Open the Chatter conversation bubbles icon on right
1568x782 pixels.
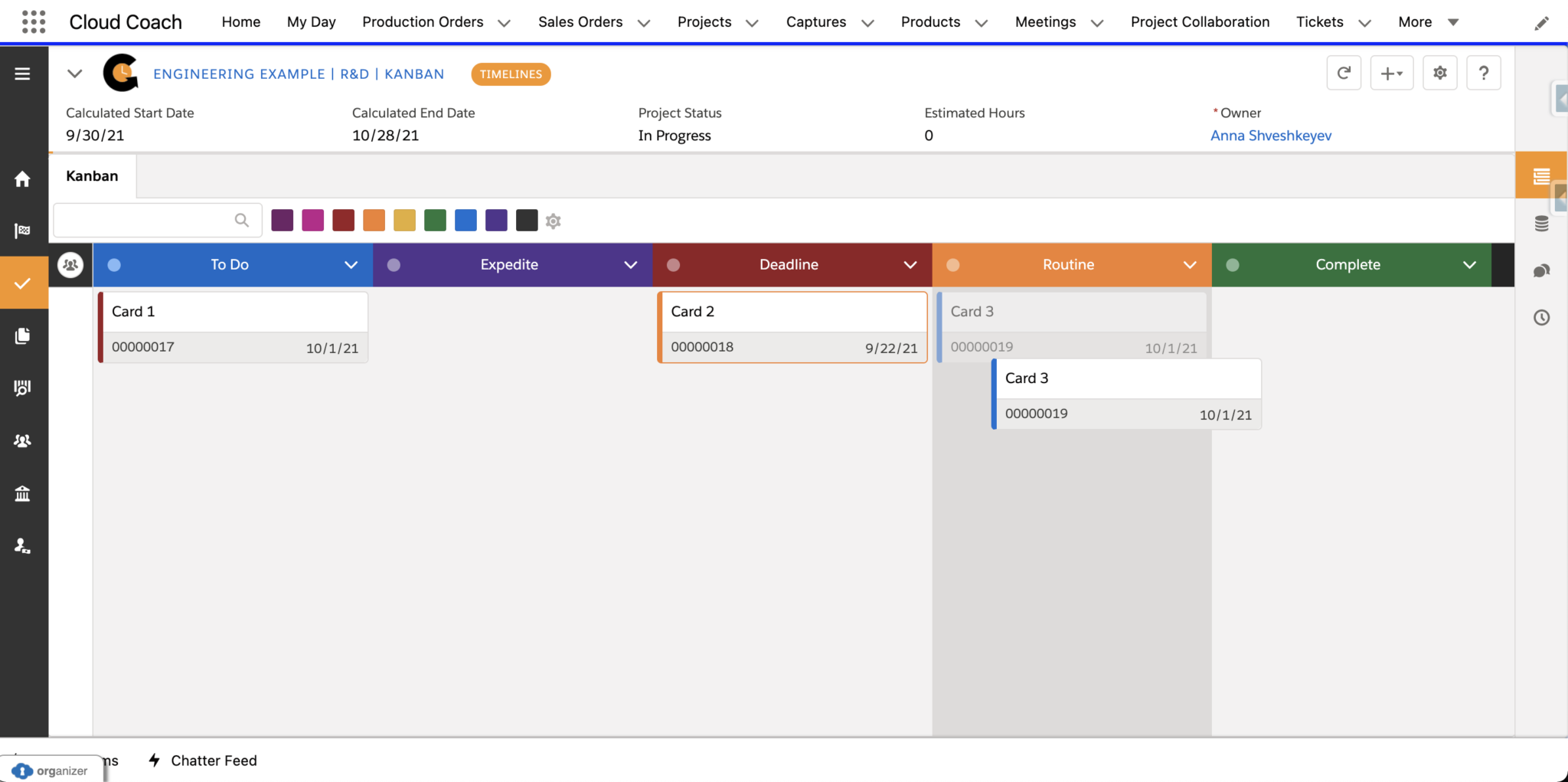point(1542,270)
